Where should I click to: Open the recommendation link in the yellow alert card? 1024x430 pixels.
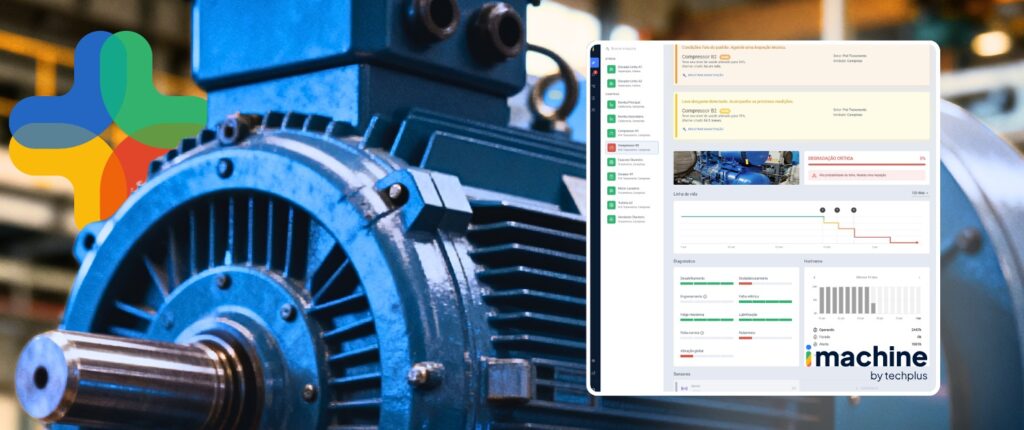703,129
